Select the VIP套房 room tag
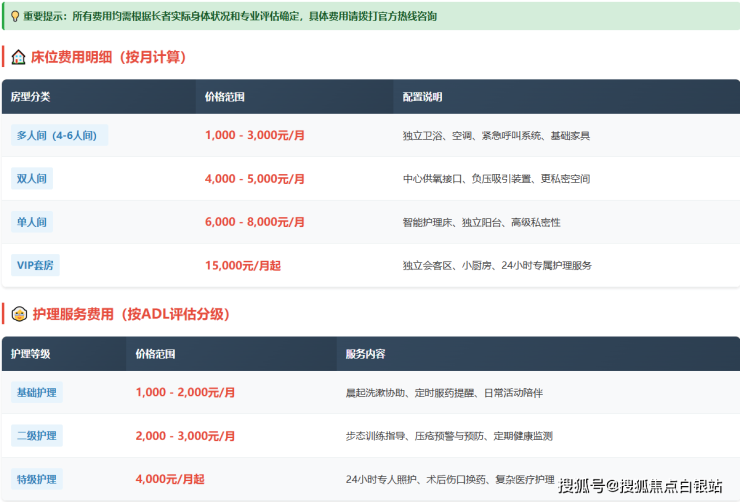Screen dimensions: 740x502 pos(35,265)
